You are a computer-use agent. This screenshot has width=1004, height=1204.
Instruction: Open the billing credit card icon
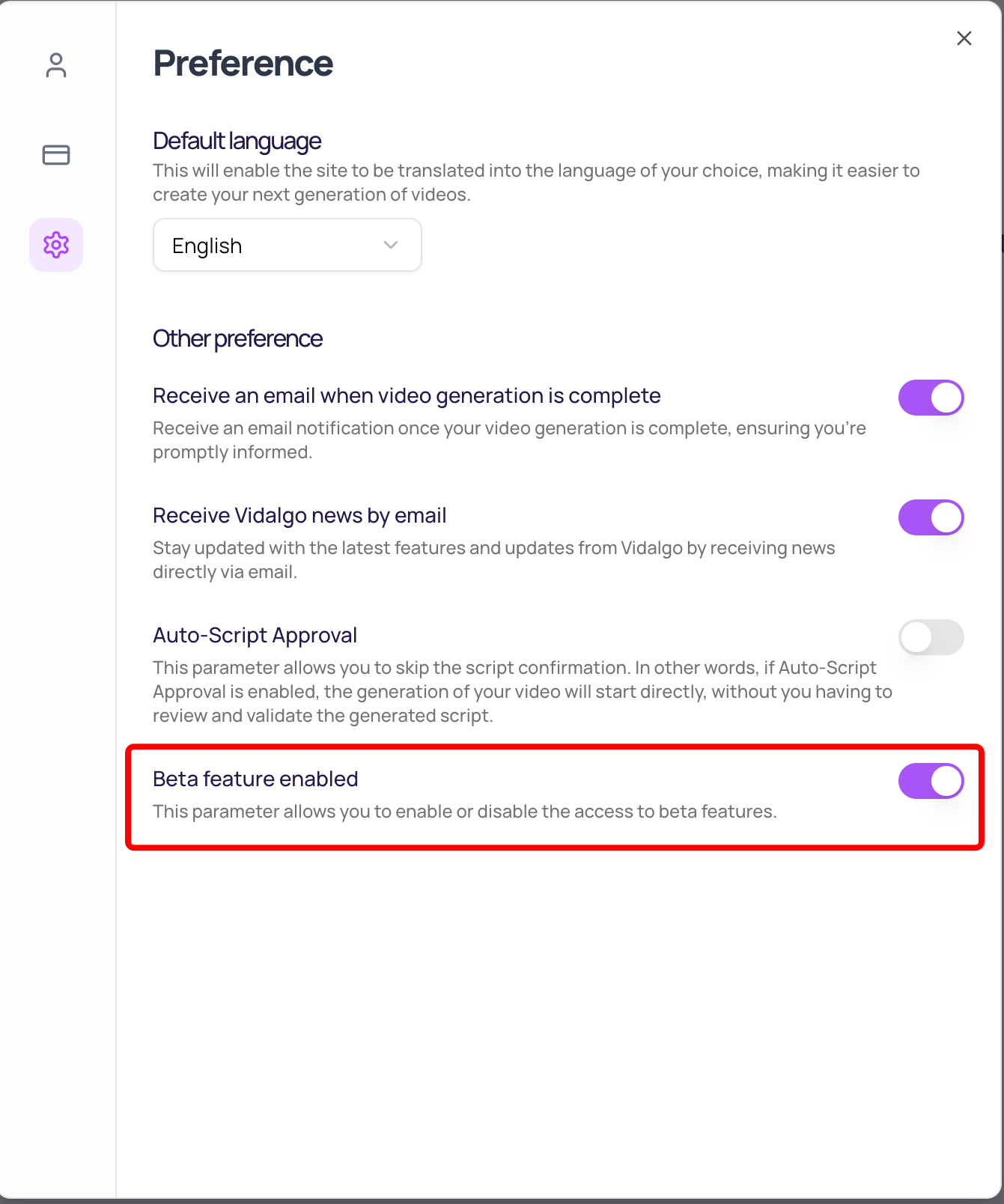tap(56, 155)
